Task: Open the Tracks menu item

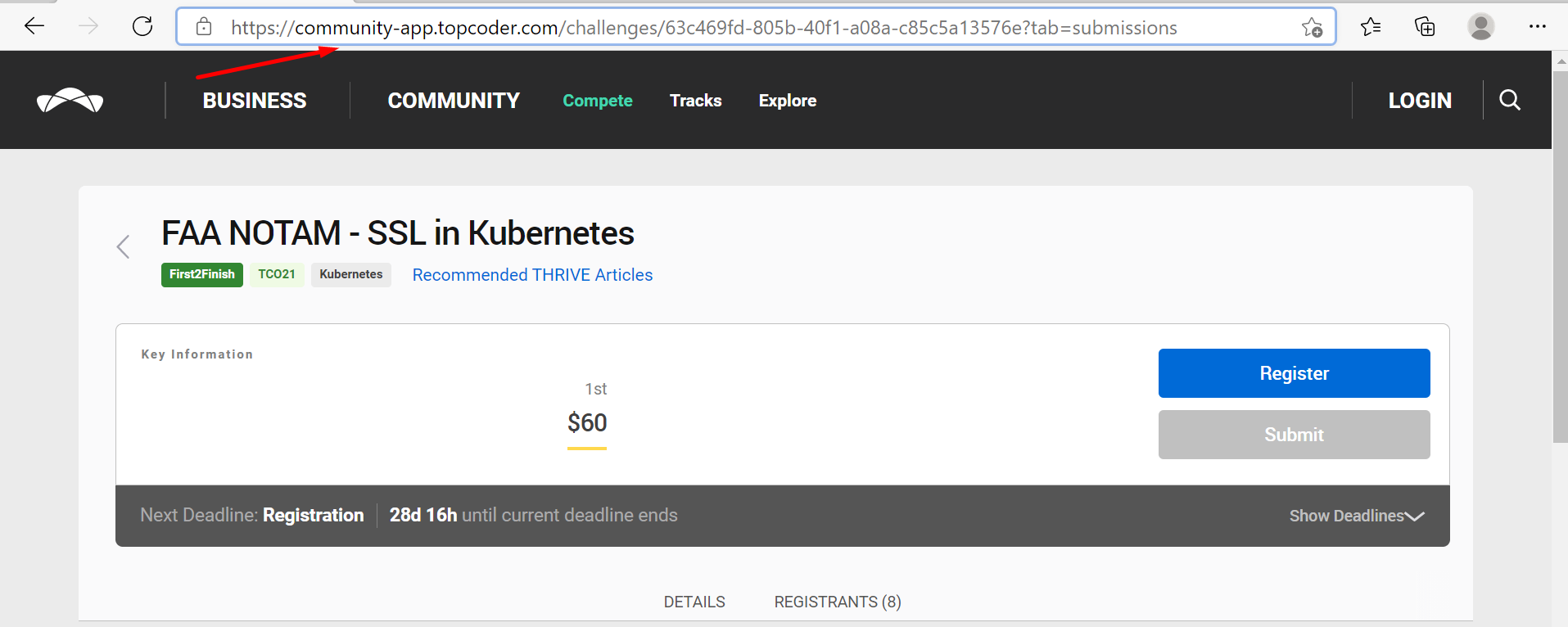Action: [x=696, y=101]
